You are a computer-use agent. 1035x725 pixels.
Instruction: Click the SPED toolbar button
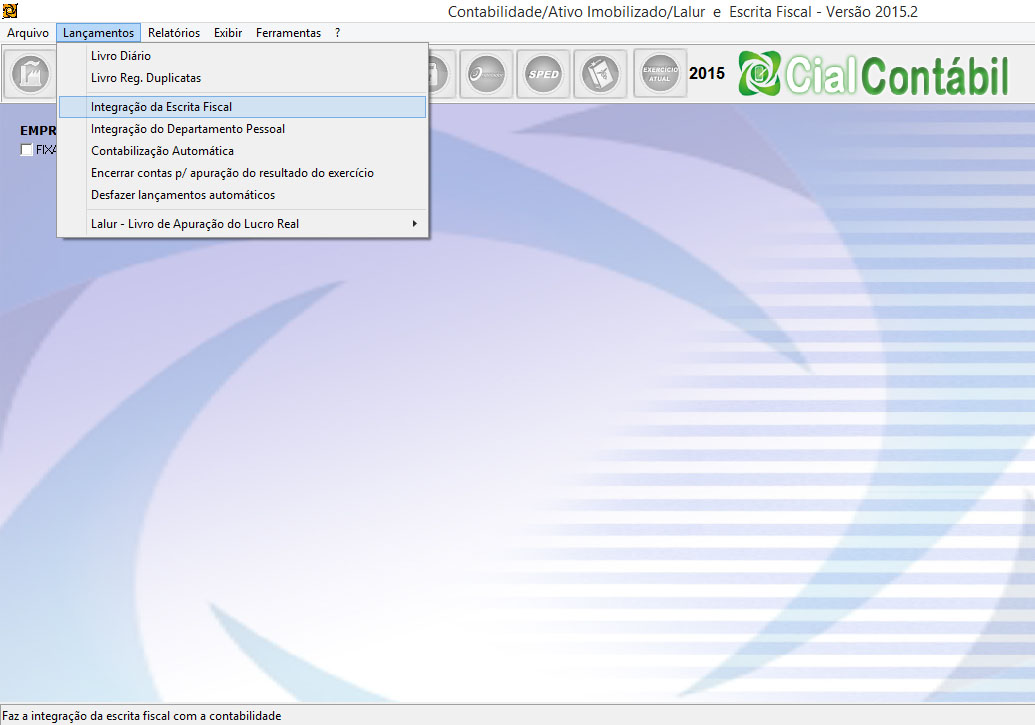544,74
